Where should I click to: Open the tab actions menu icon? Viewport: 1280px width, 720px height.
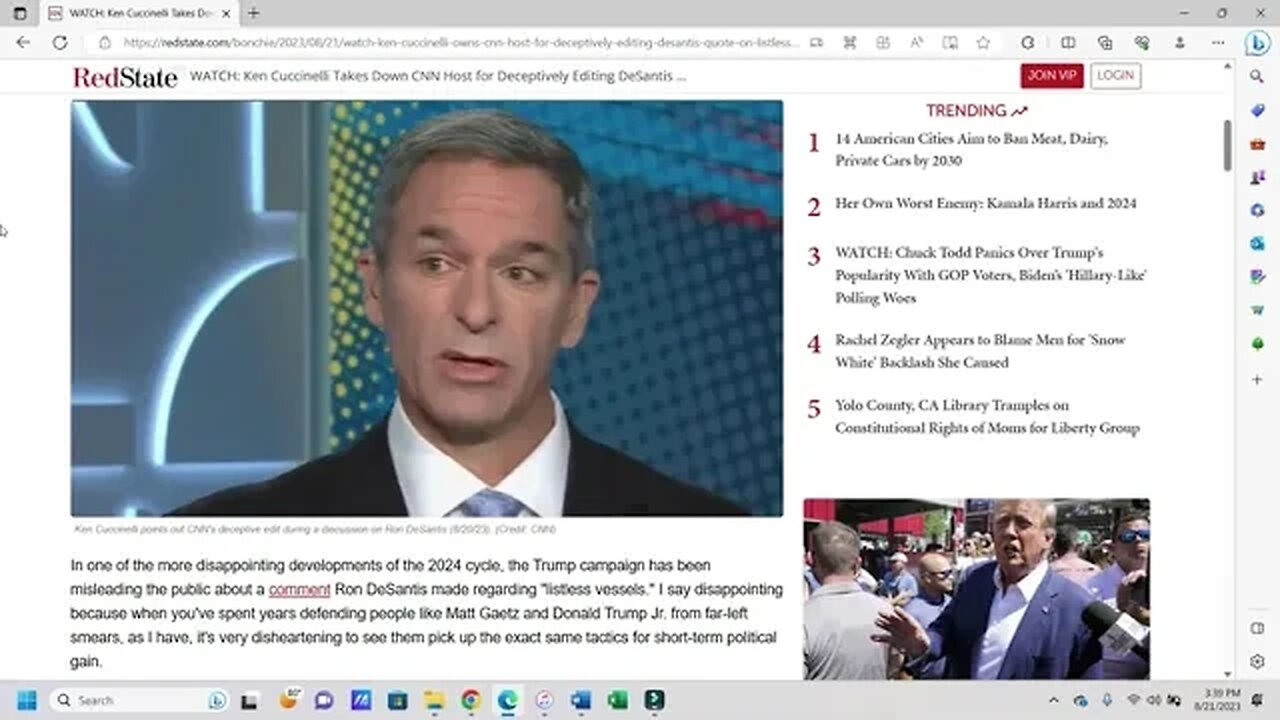pyautogui.click(x=20, y=14)
